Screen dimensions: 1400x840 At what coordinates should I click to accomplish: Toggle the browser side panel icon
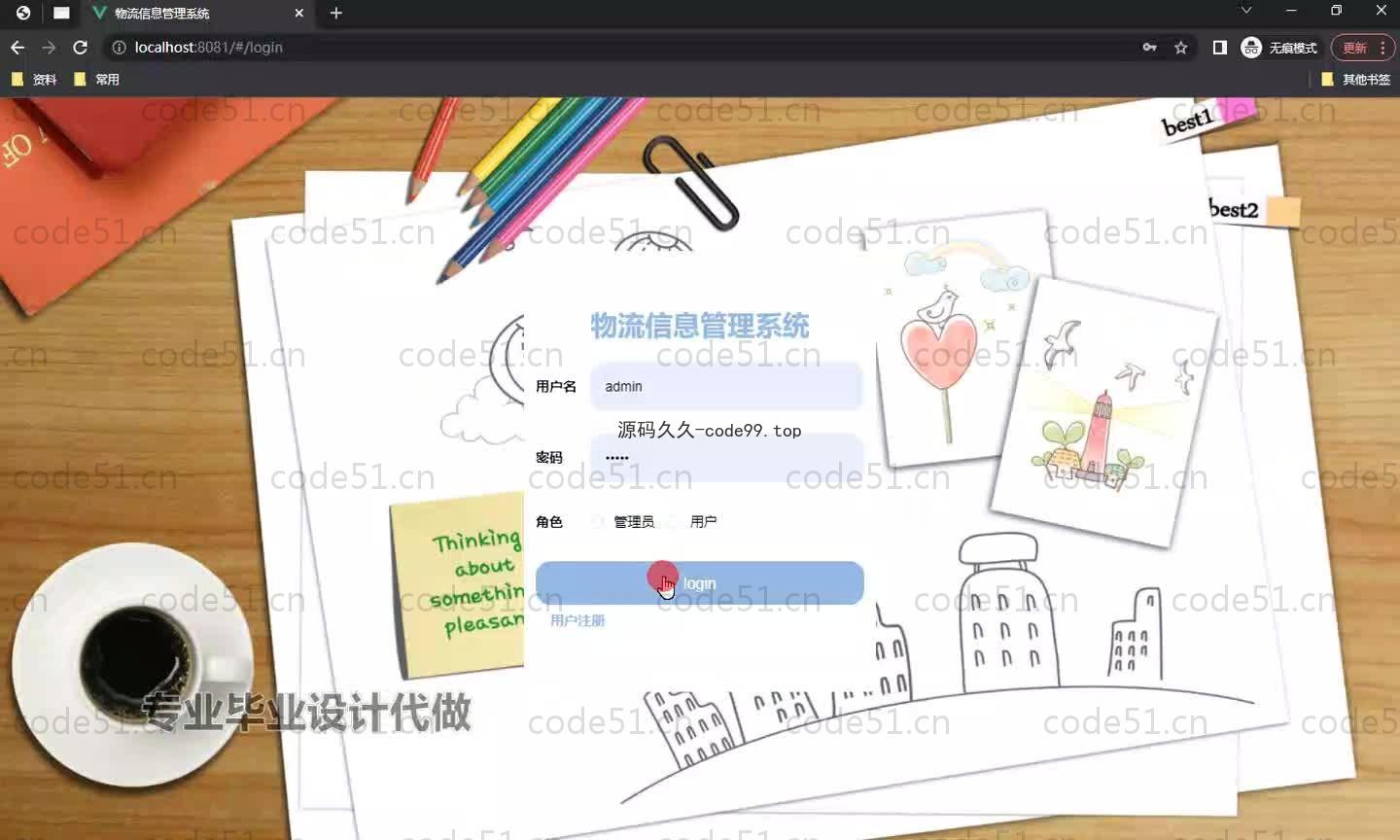click(1220, 47)
